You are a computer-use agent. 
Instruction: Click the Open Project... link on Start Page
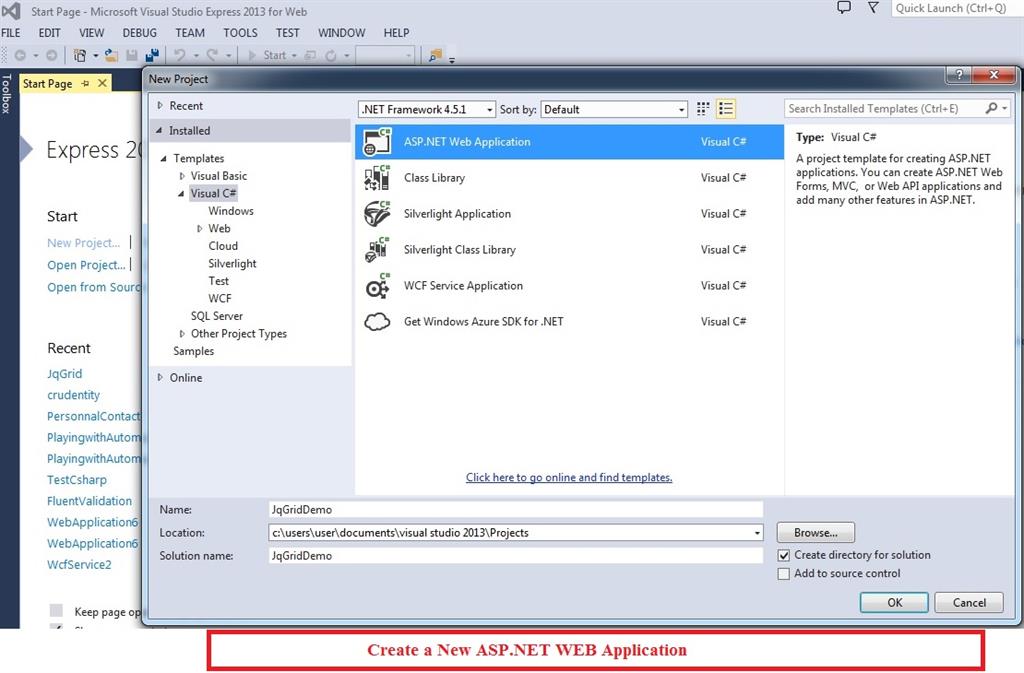coord(86,265)
